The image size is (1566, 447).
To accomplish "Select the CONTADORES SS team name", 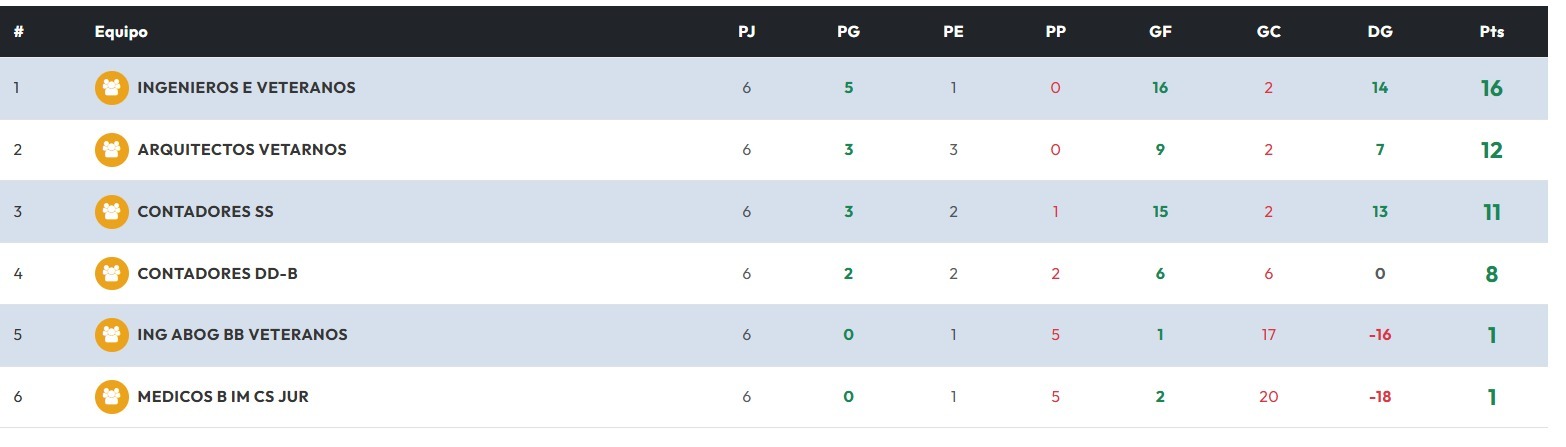I will 205,212.
